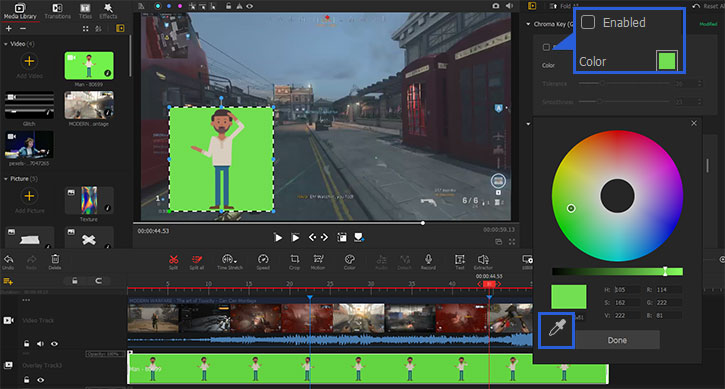Click the yellow add track icon
Image resolution: width=725 pixels, height=389 pixels.
[x=8, y=281]
